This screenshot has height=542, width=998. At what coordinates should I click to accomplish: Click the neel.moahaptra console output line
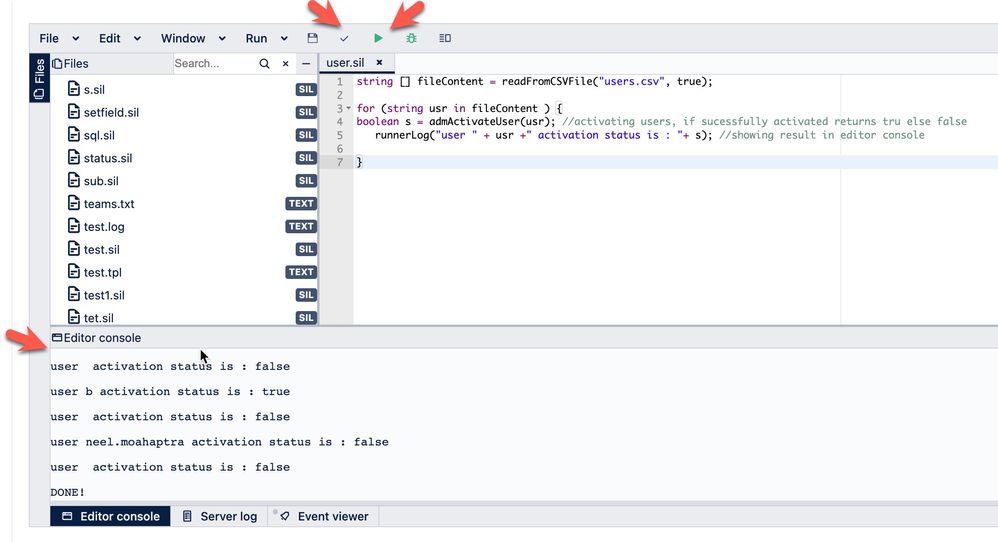click(220, 442)
